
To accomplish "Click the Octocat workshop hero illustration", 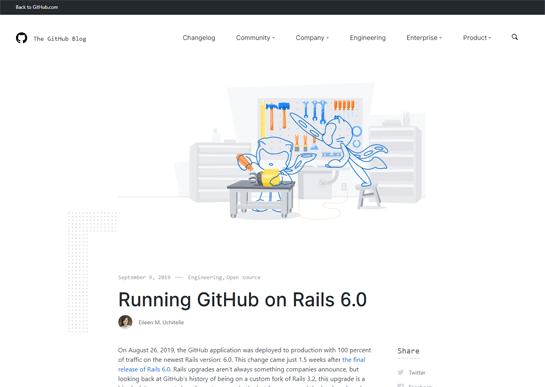I will tap(272, 151).
